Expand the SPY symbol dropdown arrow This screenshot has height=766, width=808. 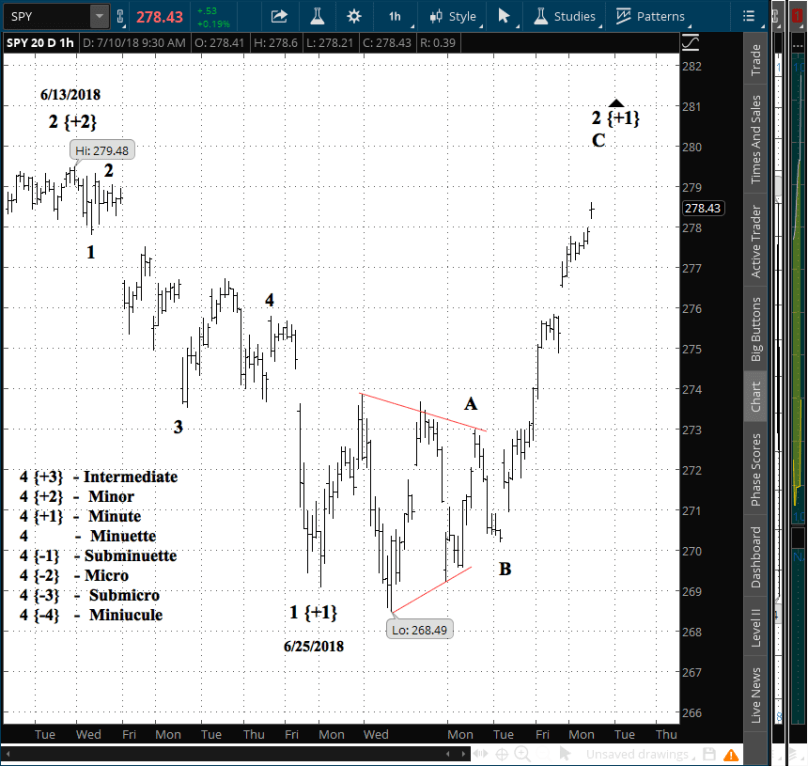(x=99, y=16)
